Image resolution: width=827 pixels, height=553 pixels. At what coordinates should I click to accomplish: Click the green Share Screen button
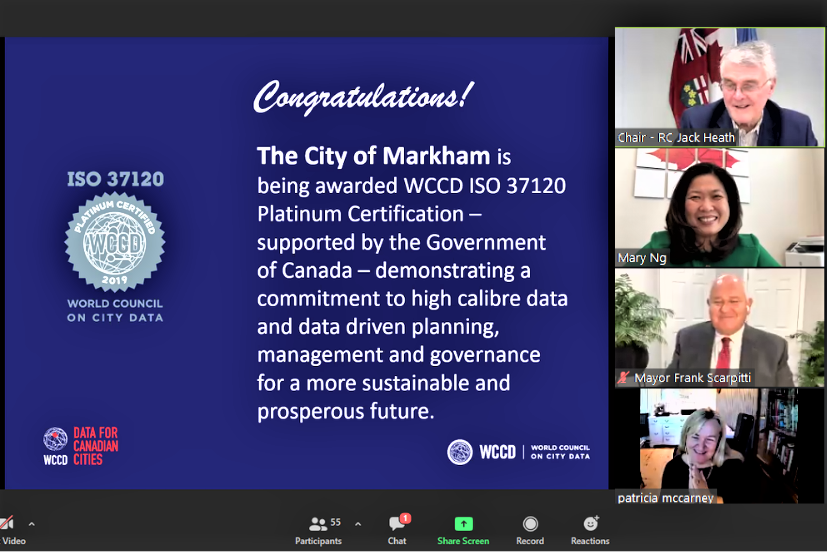coord(463,531)
